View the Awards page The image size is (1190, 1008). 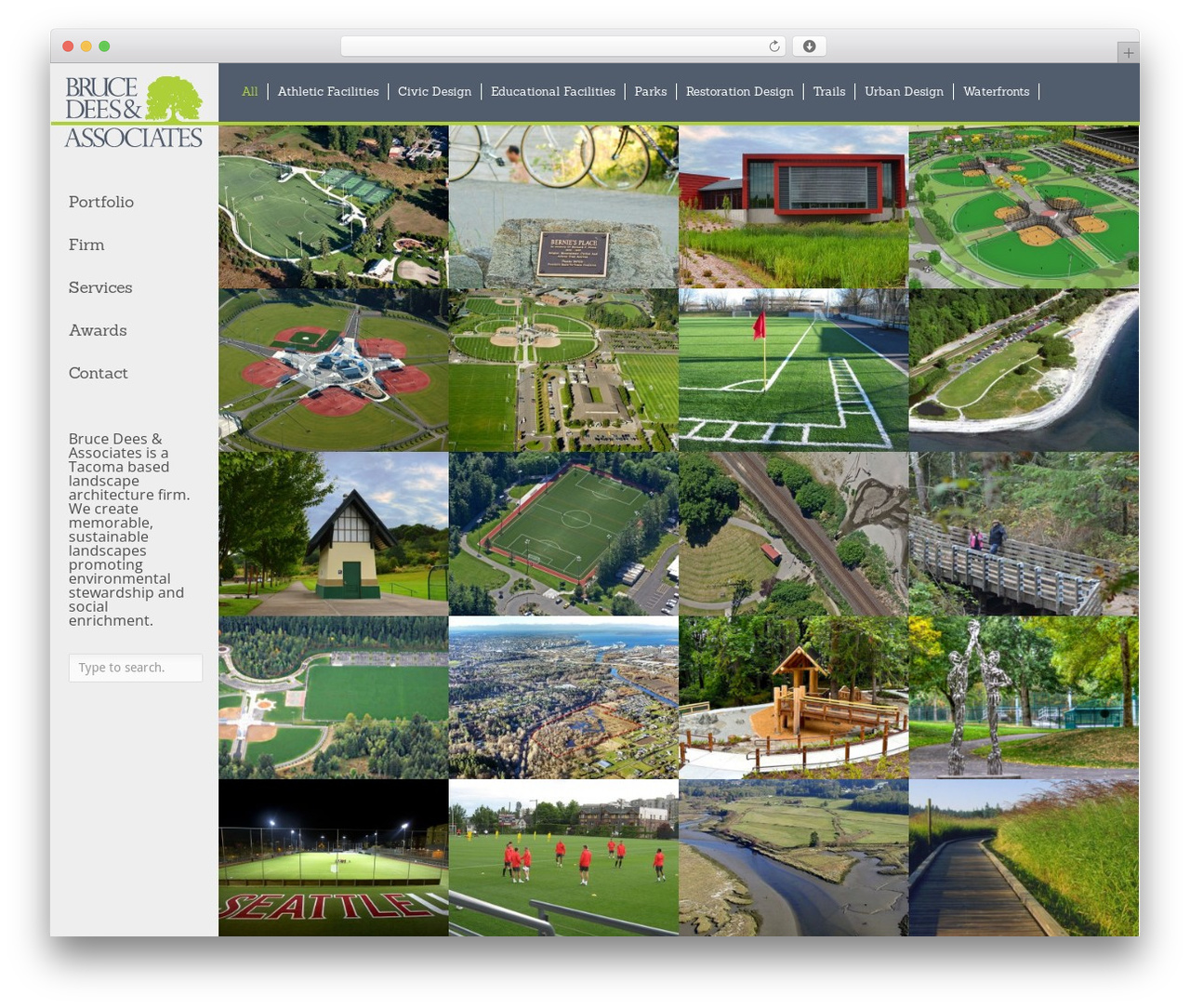(98, 330)
